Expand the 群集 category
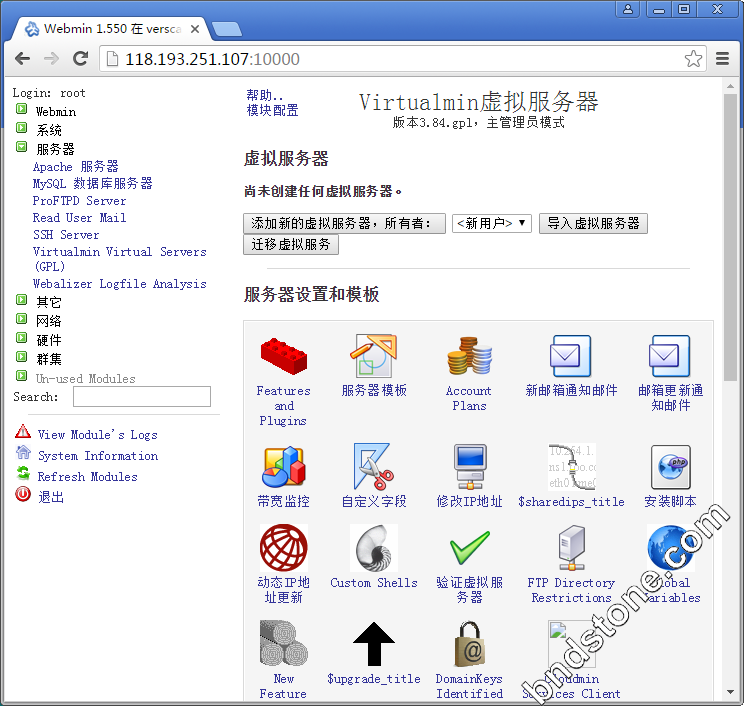The image size is (744, 706). click(22, 357)
